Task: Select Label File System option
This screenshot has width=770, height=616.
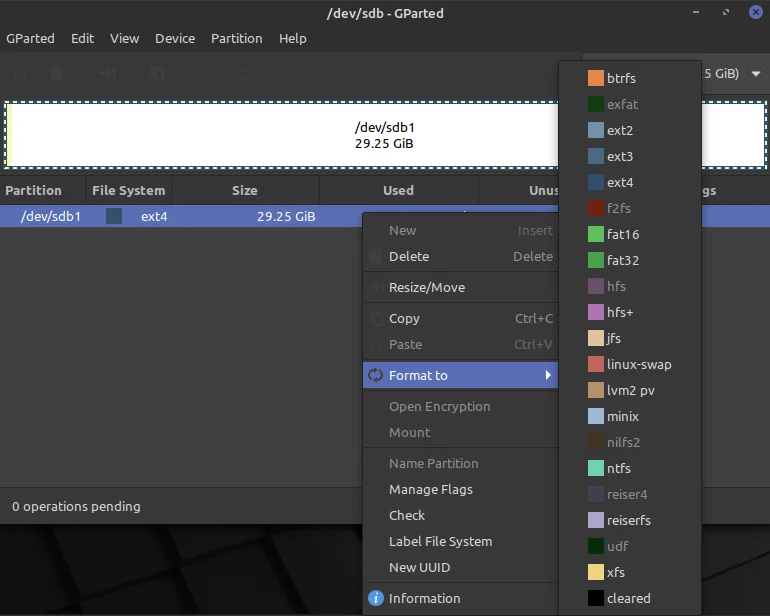Action: pos(460,541)
